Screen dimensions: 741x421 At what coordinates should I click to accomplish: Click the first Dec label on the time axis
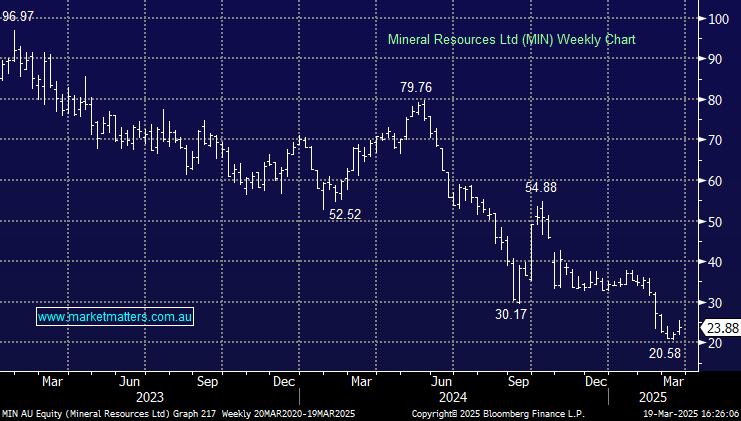284,381
